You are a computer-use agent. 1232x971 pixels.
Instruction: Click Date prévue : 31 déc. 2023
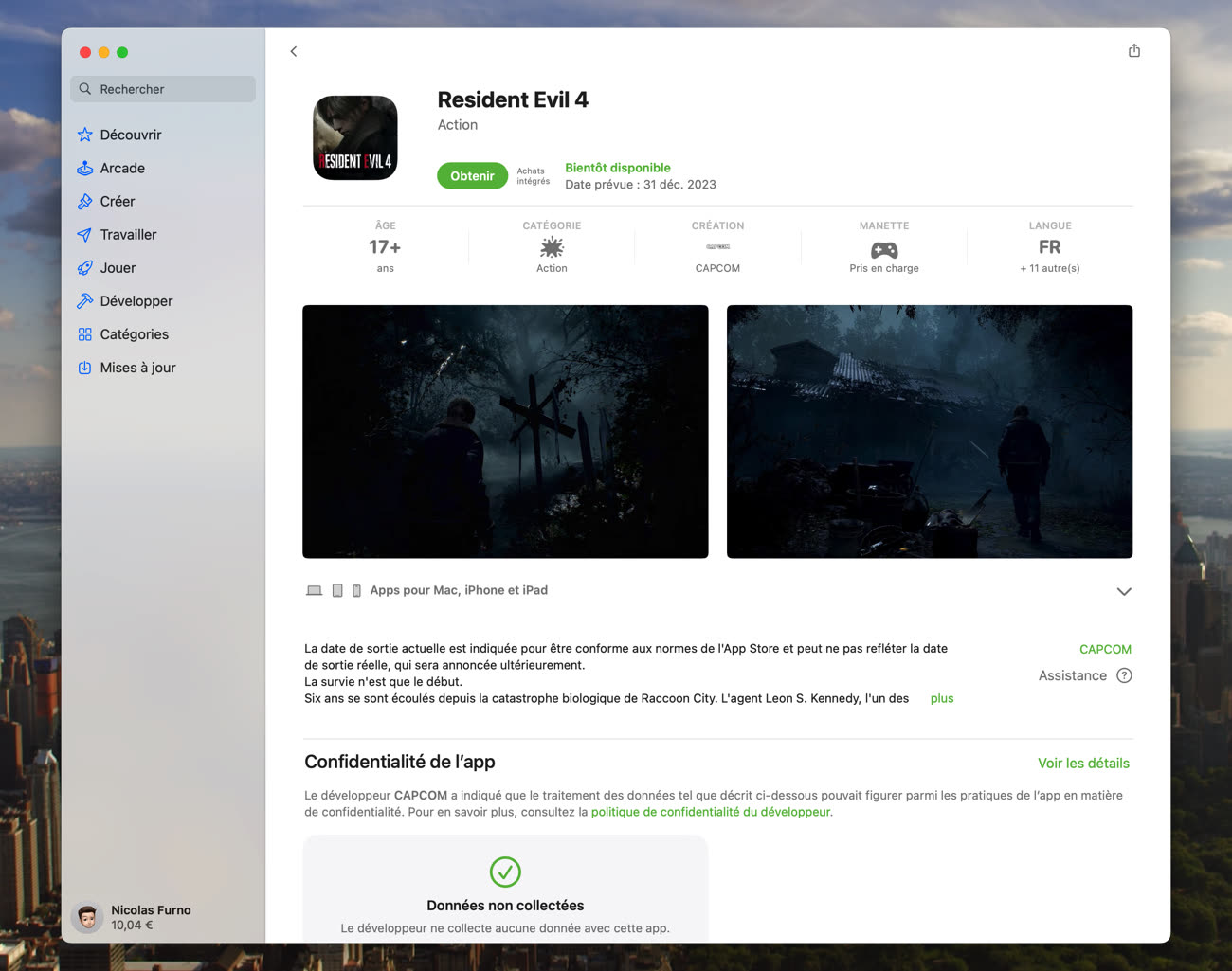[x=641, y=185]
